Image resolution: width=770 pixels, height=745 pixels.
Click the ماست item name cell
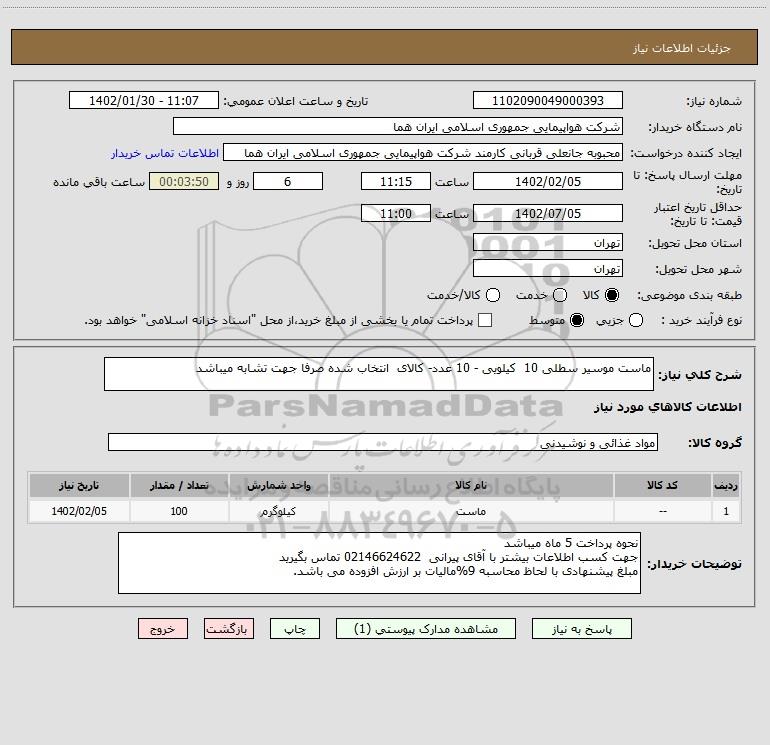pos(471,511)
